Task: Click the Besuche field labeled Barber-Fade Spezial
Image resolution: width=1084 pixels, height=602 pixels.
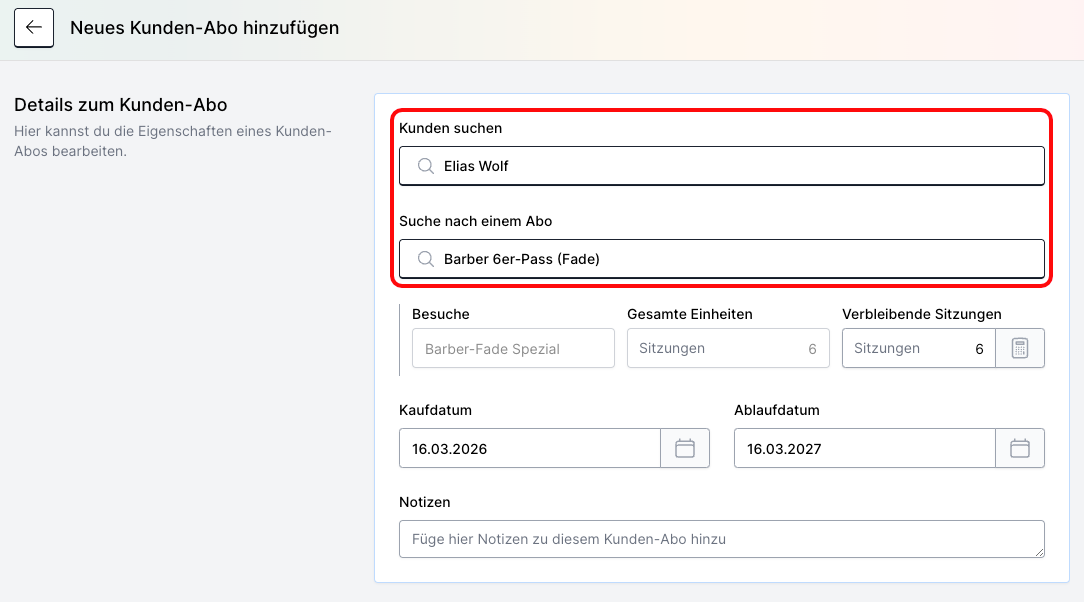Action: point(513,348)
